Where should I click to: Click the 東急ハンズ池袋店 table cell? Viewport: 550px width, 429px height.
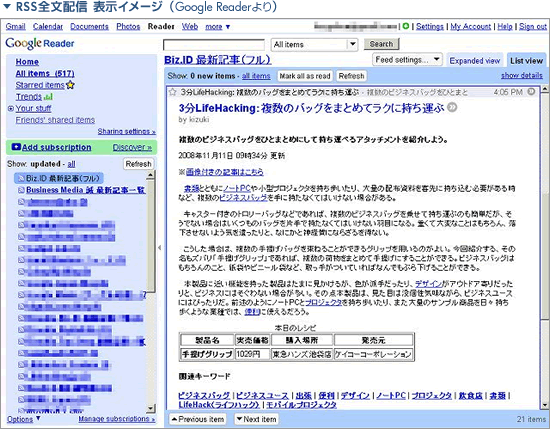tap(302, 354)
